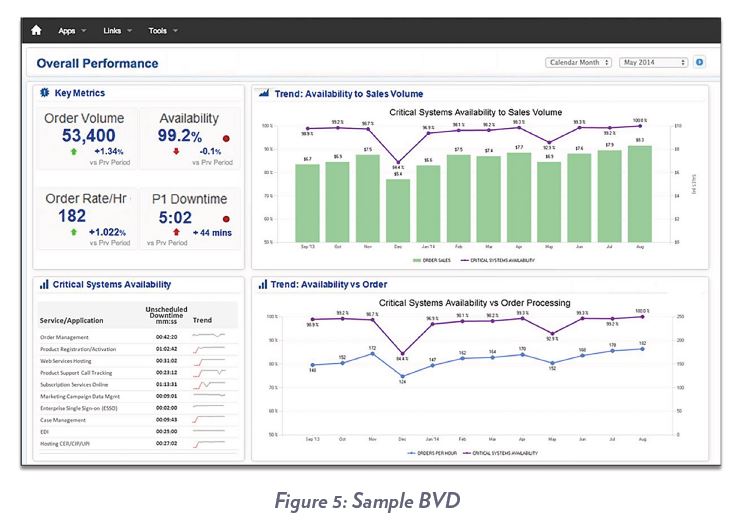
Task: Click the Aug 182 orders-per-hour data point
Action: [x=642, y=349]
